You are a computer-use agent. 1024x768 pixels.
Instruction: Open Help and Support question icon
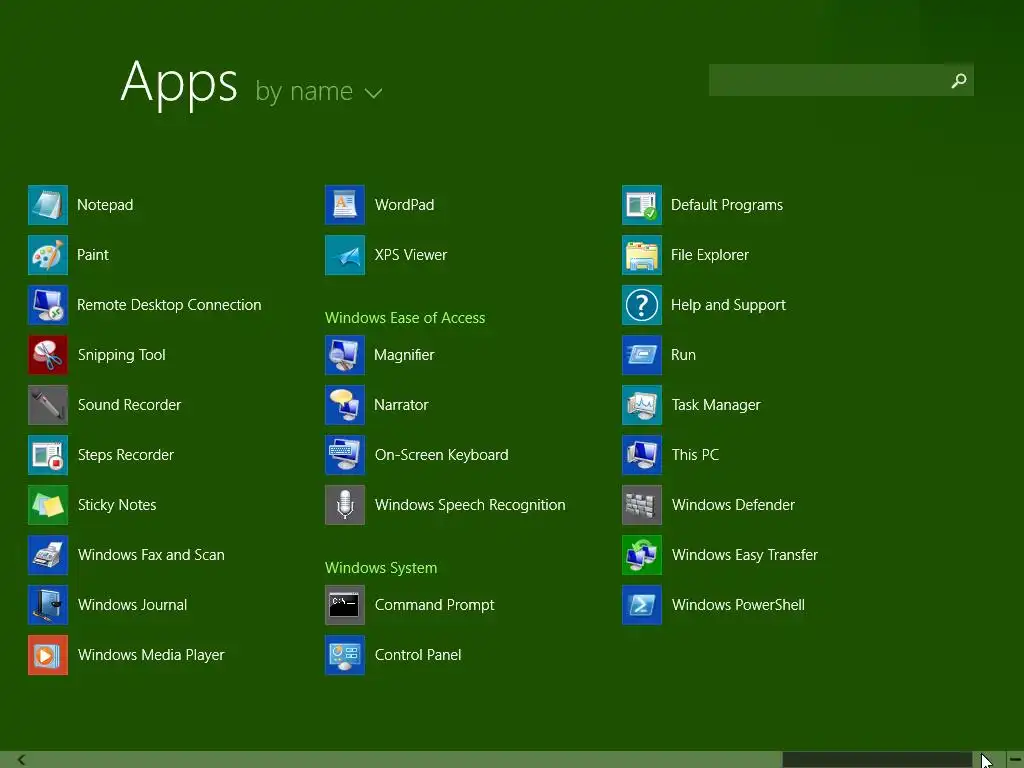pos(642,305)
